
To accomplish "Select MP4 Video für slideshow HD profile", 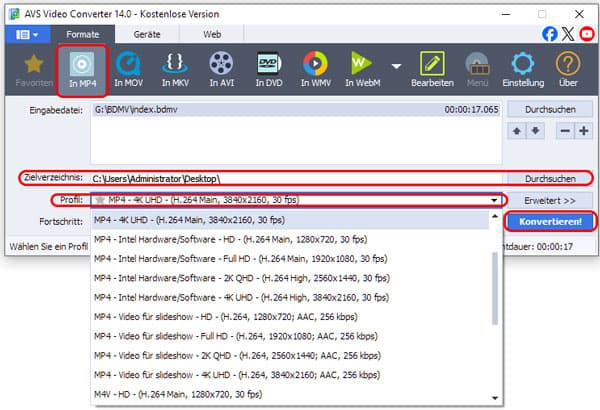I will click(290, 317).
